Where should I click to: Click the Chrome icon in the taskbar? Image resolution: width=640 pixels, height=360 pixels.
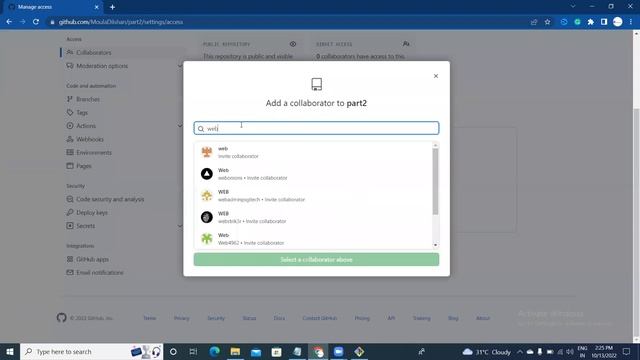[318, 351]
